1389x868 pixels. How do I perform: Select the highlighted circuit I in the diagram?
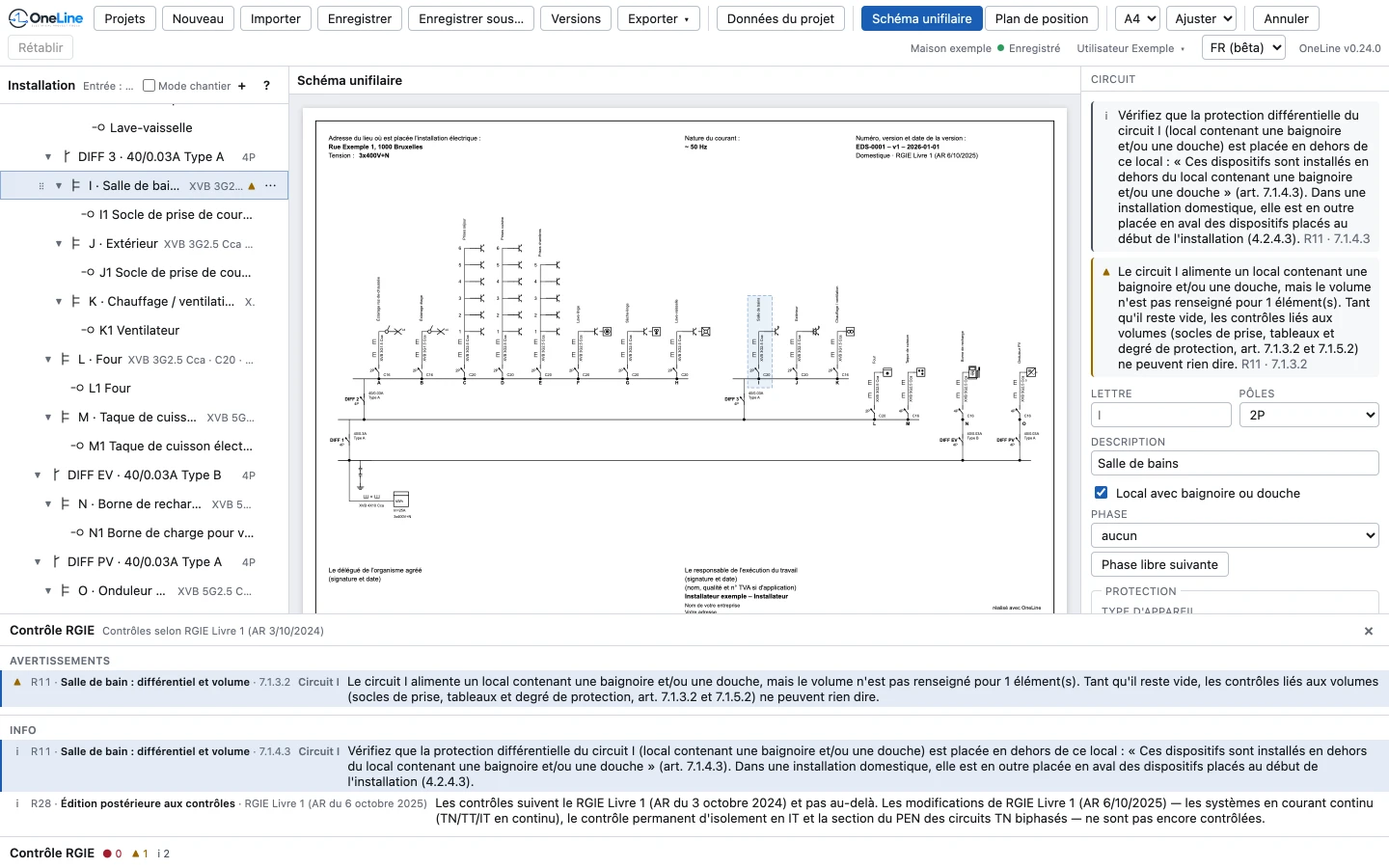pyautogui.click(x=760, y=340)
